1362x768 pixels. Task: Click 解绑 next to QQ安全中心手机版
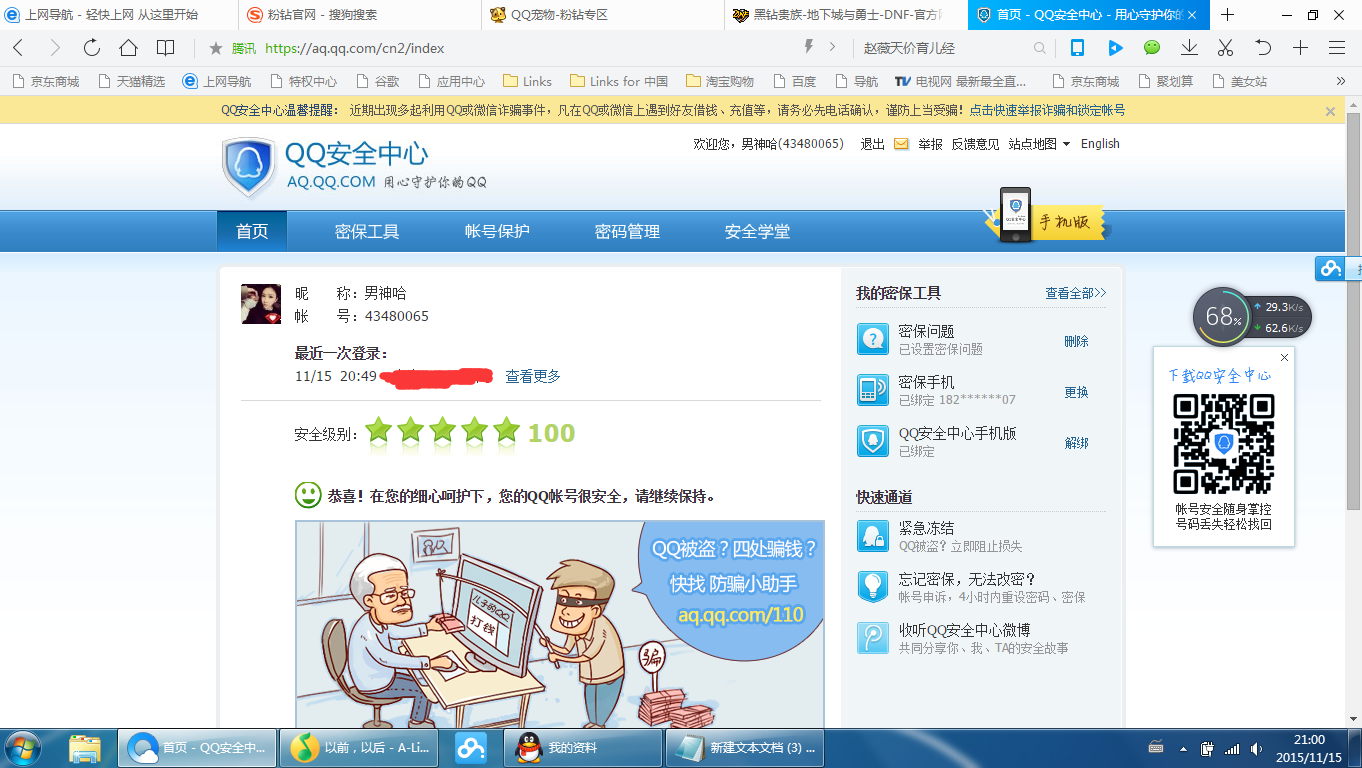point(1076,443)
